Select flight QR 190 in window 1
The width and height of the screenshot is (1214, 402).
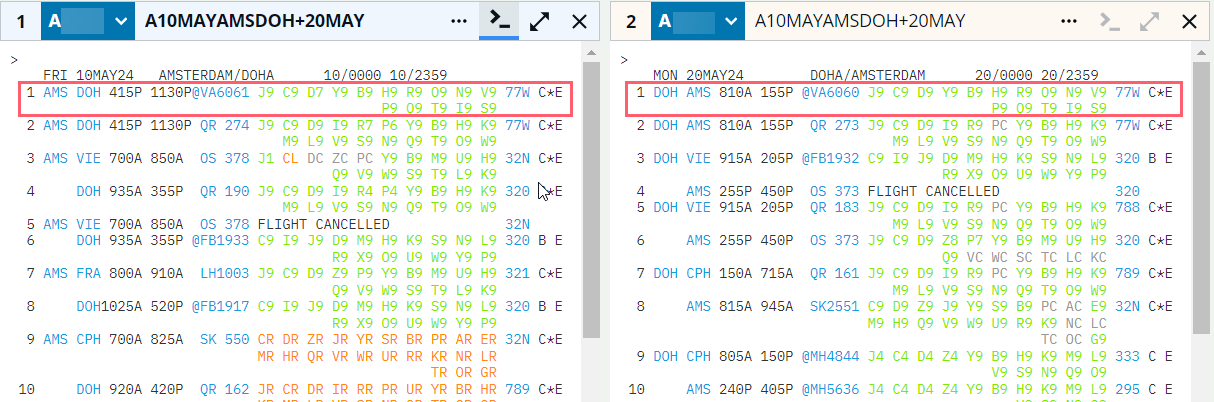coord(224,191)
